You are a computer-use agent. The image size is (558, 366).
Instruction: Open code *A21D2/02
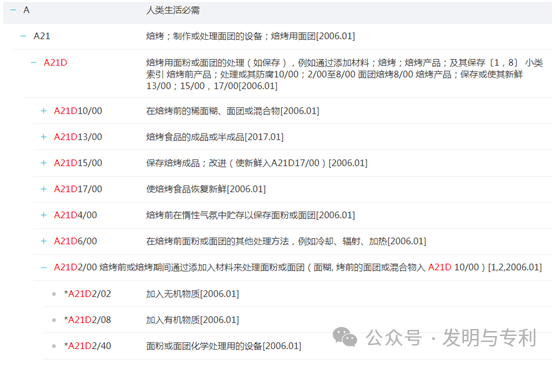pyautogui.click(x=88, y=294)
